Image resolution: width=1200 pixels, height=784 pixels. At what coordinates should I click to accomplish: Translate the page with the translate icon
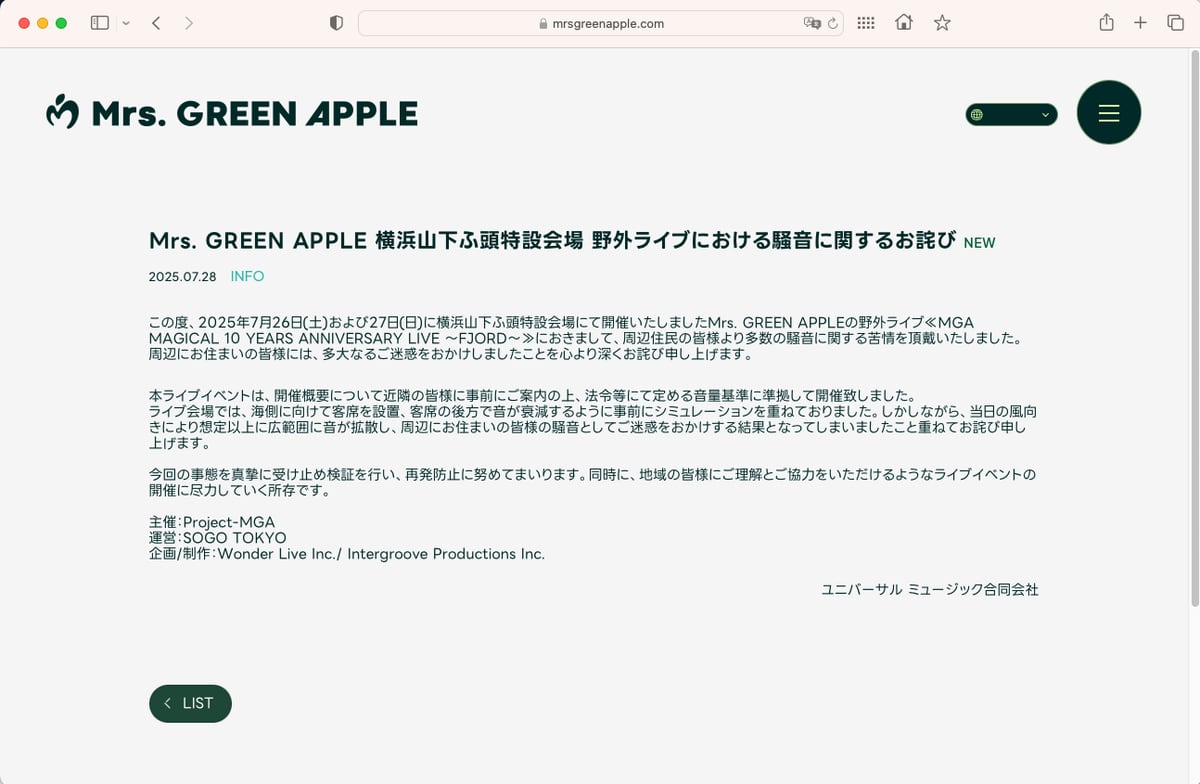pyautogui.click(x=811, y=23)
